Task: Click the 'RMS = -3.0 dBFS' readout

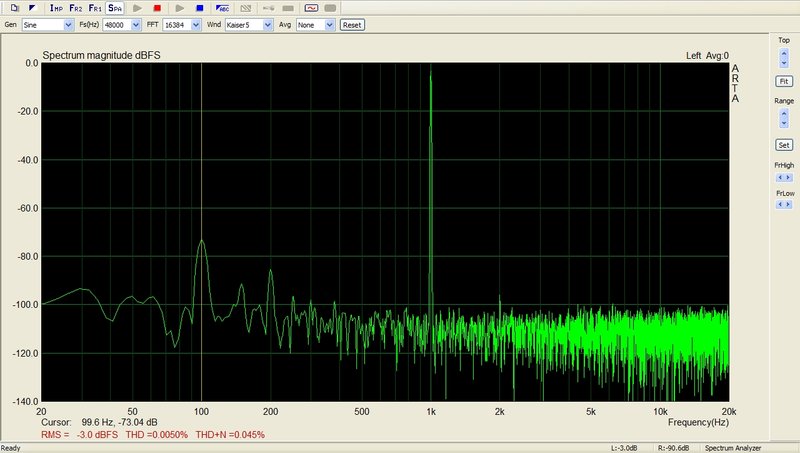Action: tap(79, 435)
